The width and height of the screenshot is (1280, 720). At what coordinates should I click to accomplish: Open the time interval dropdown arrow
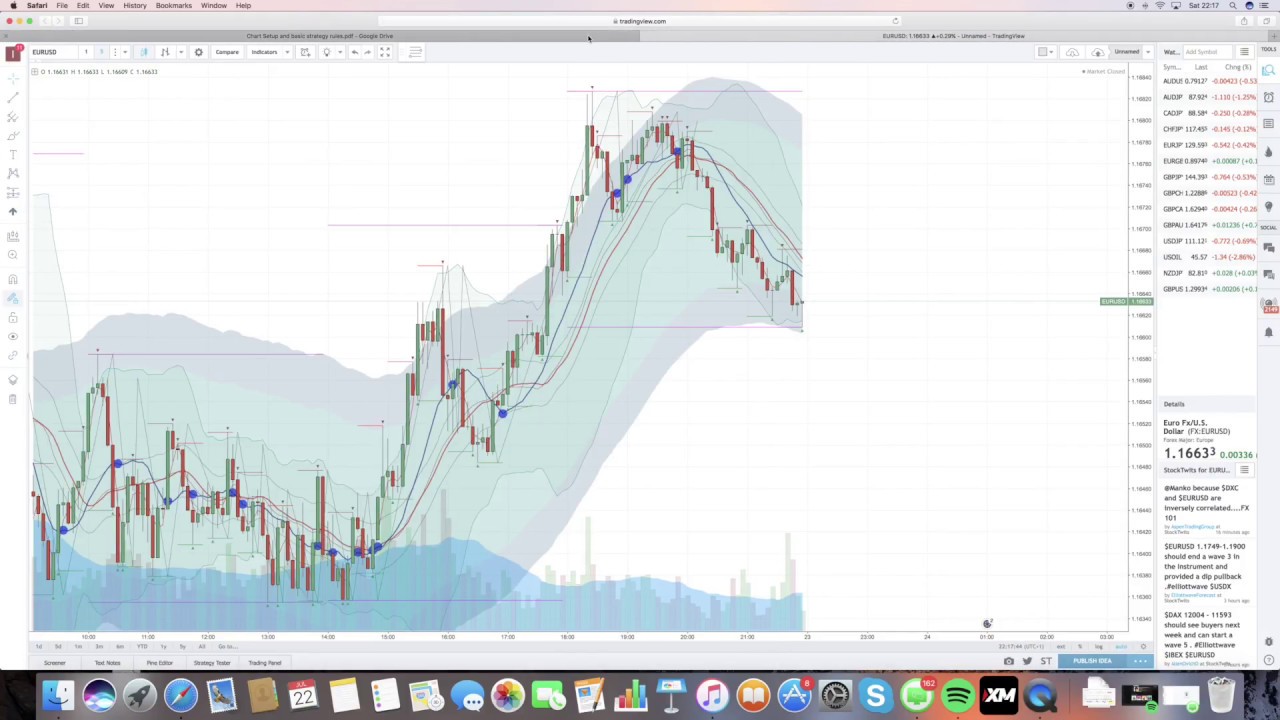(x=125, y=52)
